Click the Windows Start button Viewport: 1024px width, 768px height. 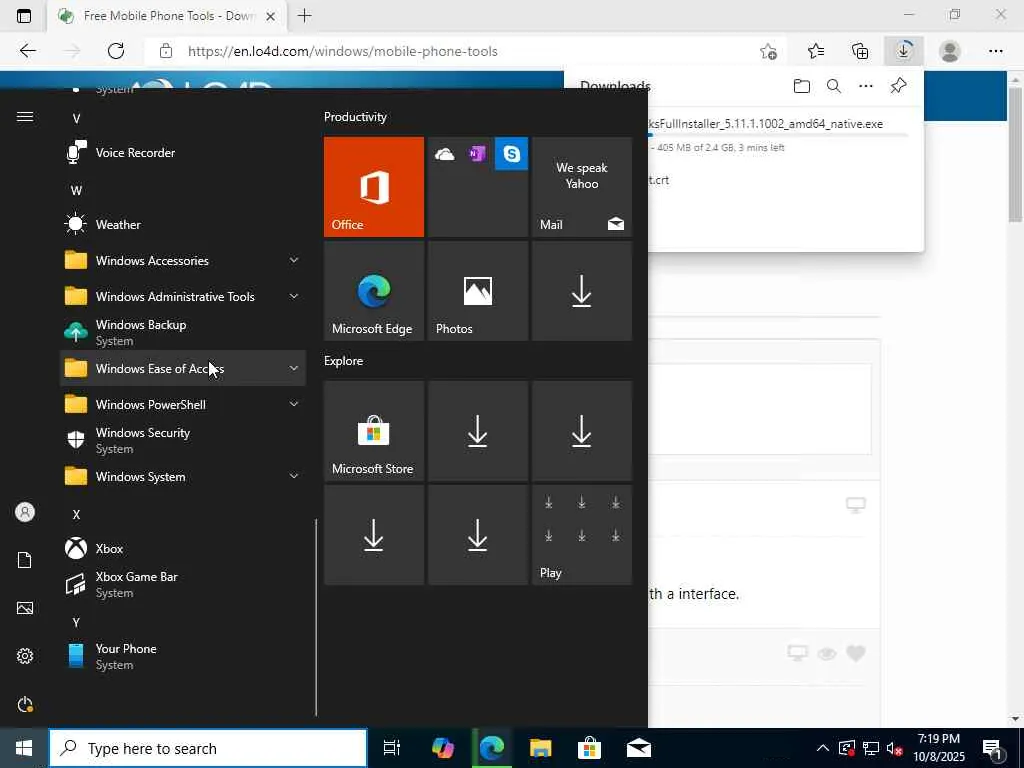(x=24, y=748)
